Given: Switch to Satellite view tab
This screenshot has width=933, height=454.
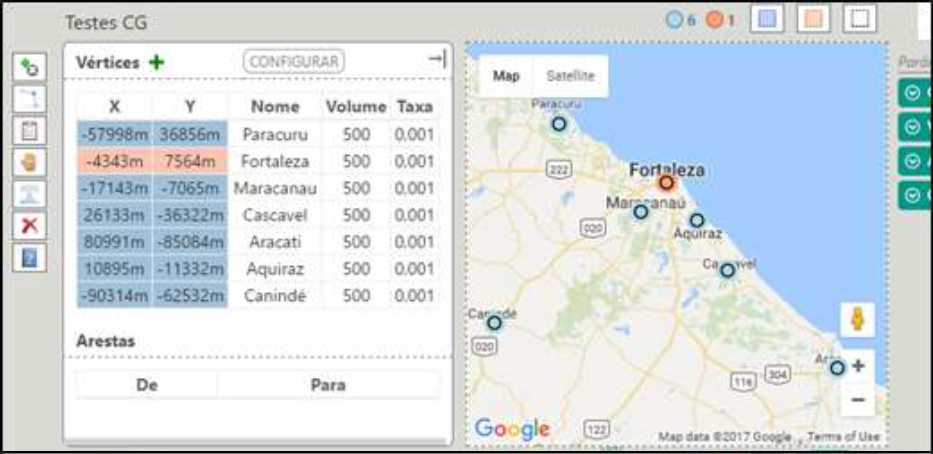Looking at the screenshot, I should pos(569,76).
